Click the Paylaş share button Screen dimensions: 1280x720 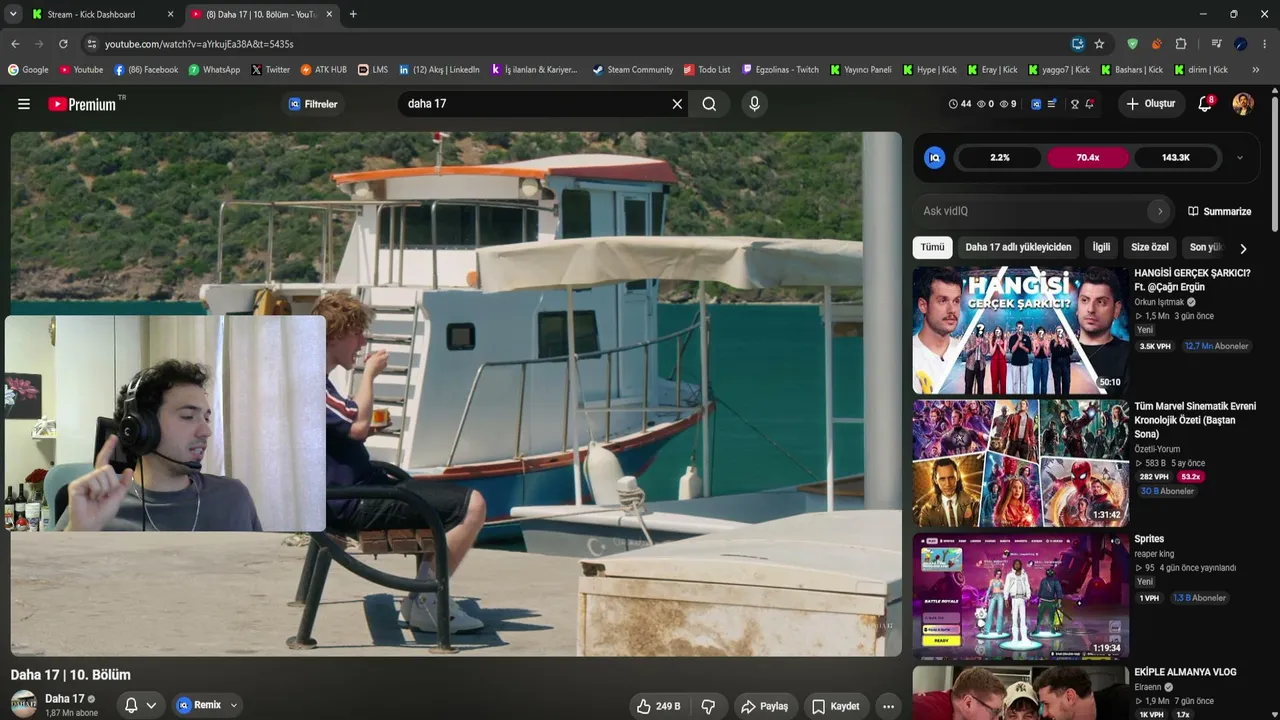(765, 706)
